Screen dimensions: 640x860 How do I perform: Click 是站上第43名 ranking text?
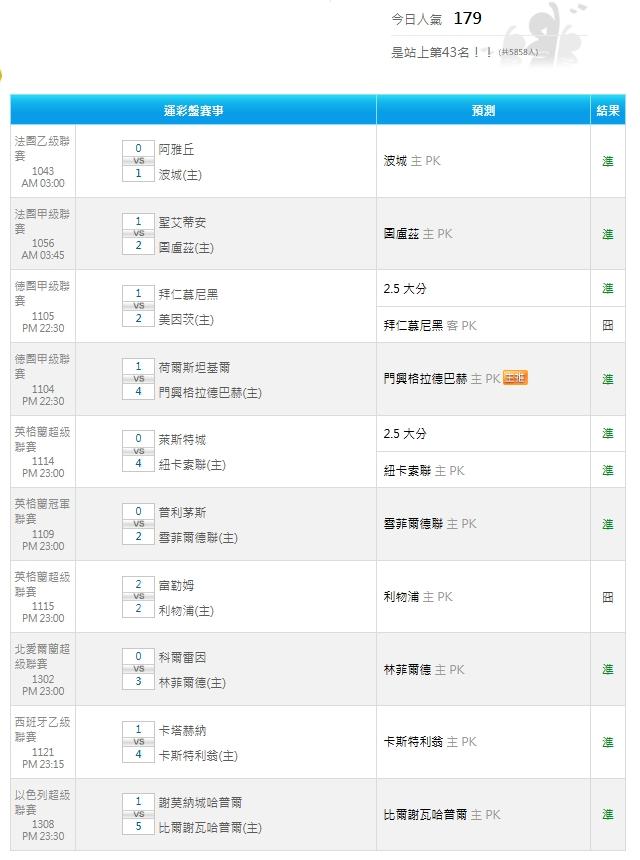point(441,52)
